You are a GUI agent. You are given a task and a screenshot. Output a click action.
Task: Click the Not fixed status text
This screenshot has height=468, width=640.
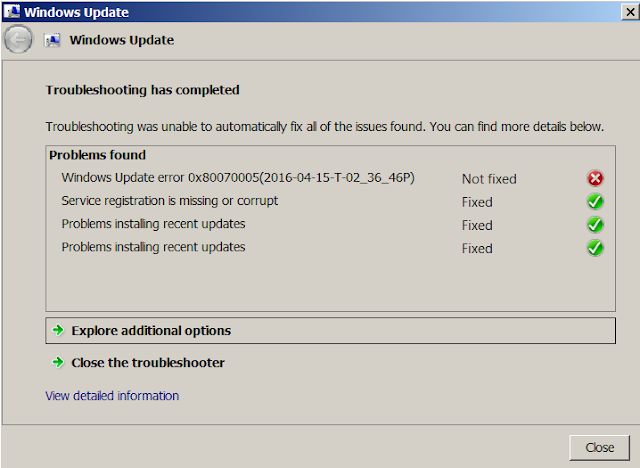click(x=489, y=179)
